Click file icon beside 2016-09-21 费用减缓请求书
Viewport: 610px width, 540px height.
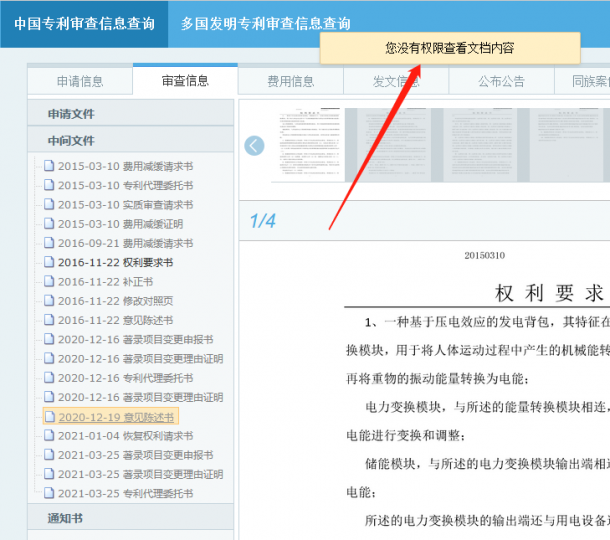click(x=49, y=243)
